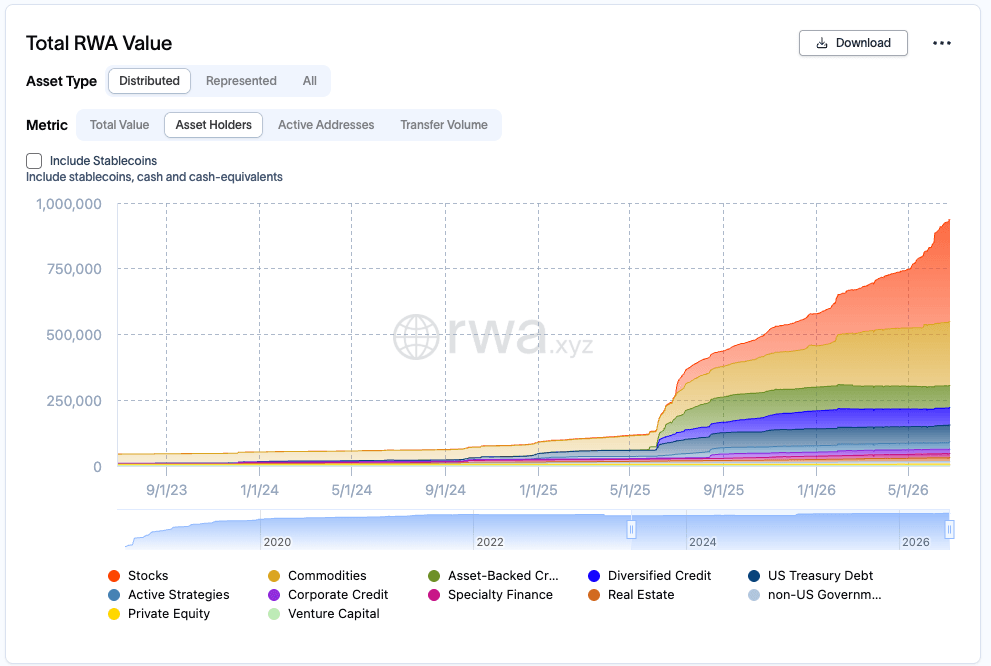The width and height of the screenshot is (991, 666).
Task: Click the Download button
Action: 853,43
